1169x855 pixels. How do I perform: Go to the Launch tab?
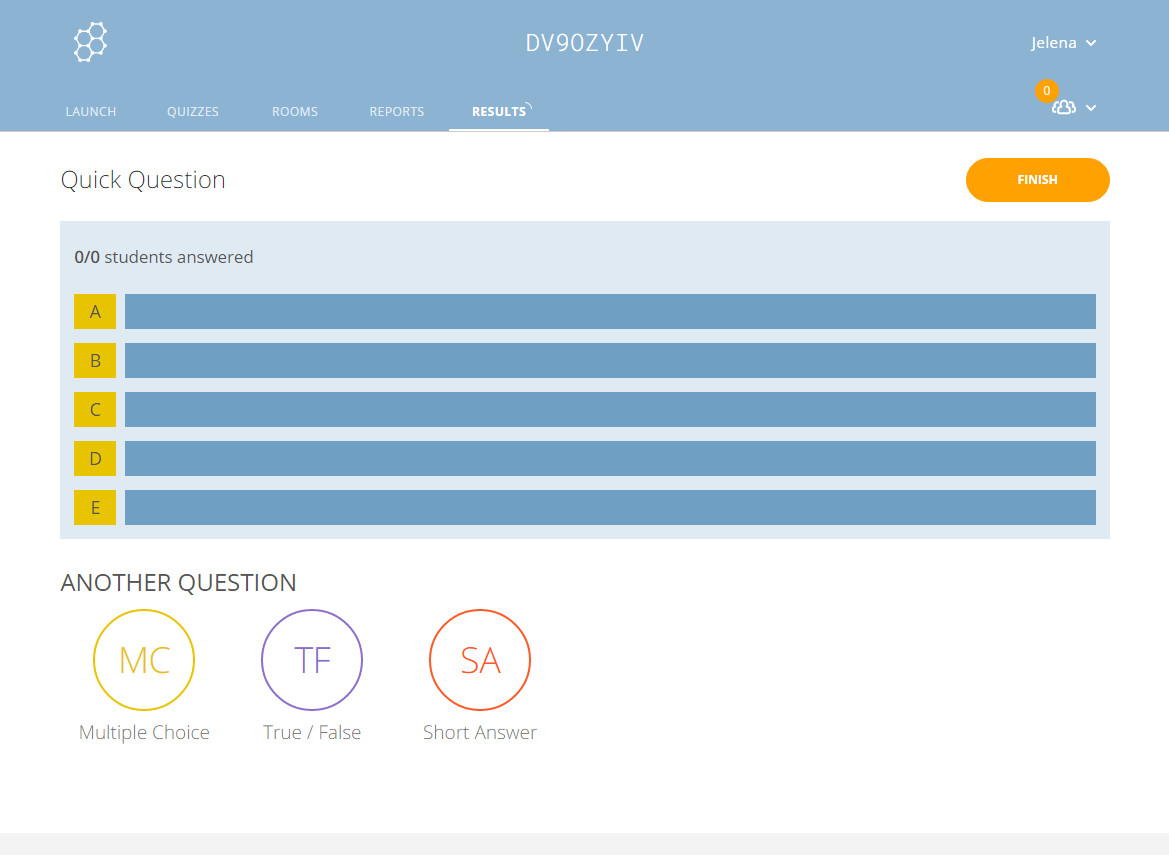[x=91, y=112]
